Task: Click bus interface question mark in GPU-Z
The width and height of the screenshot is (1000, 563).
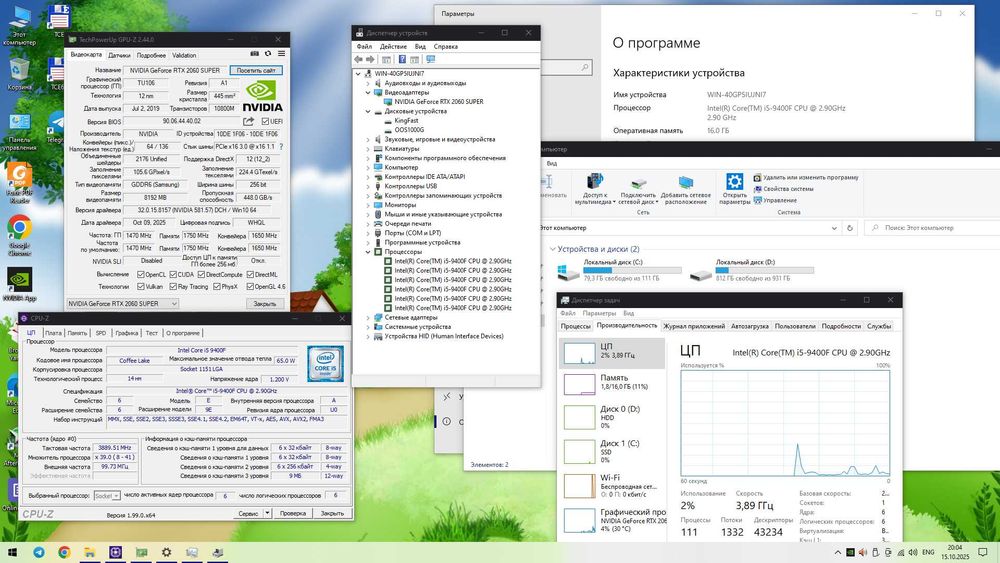Action: click(x=281, y=147)
